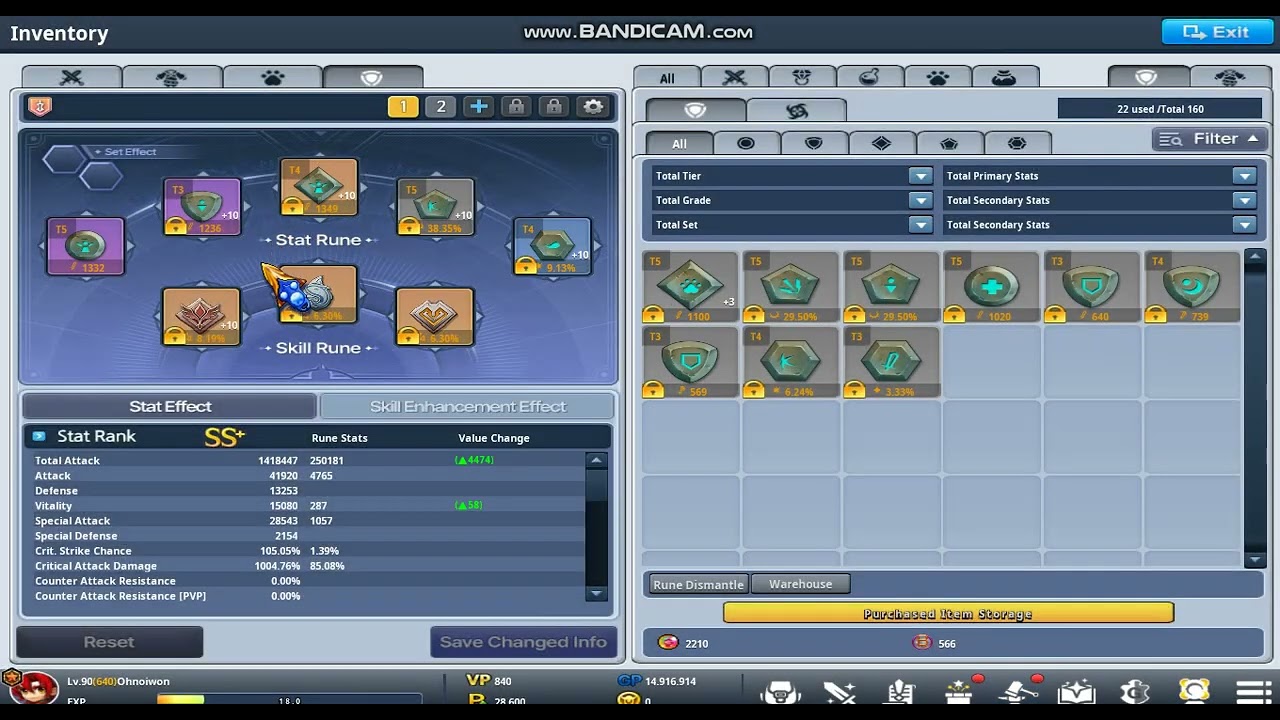Filter runes by hexagon shape
Viewport: 1280px width, 720px height.
[1017, 143]
